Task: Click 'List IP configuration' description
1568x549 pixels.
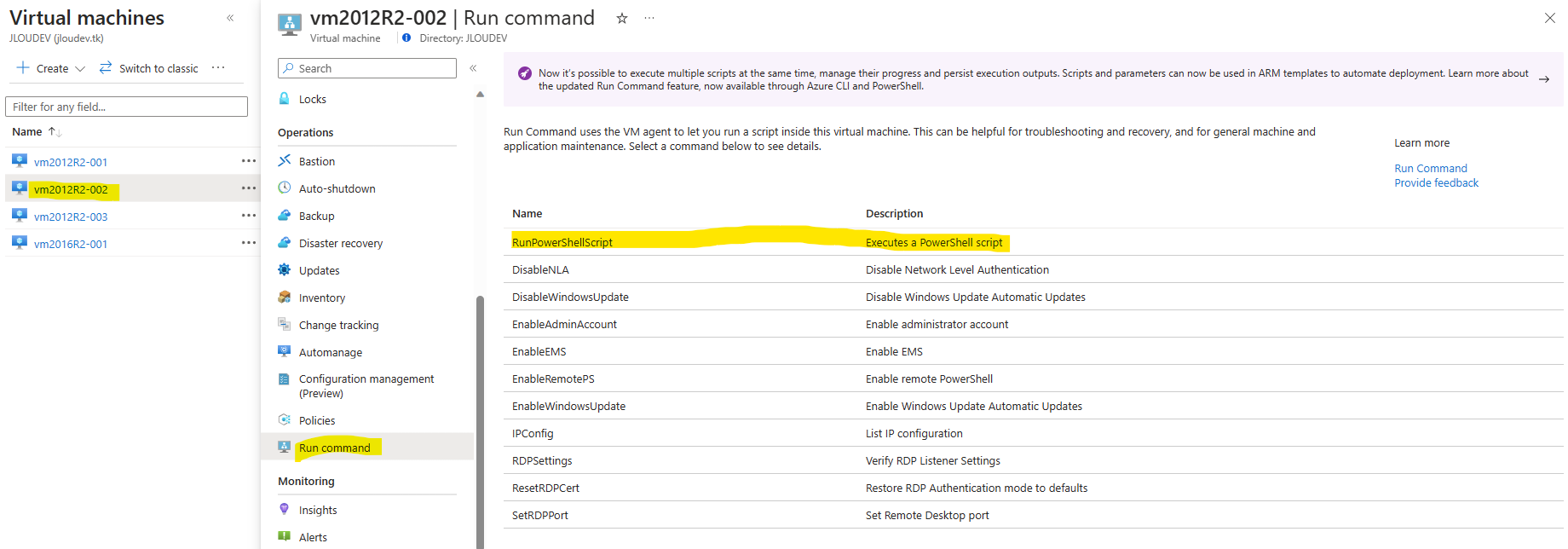Action: (x=914, y=434)
